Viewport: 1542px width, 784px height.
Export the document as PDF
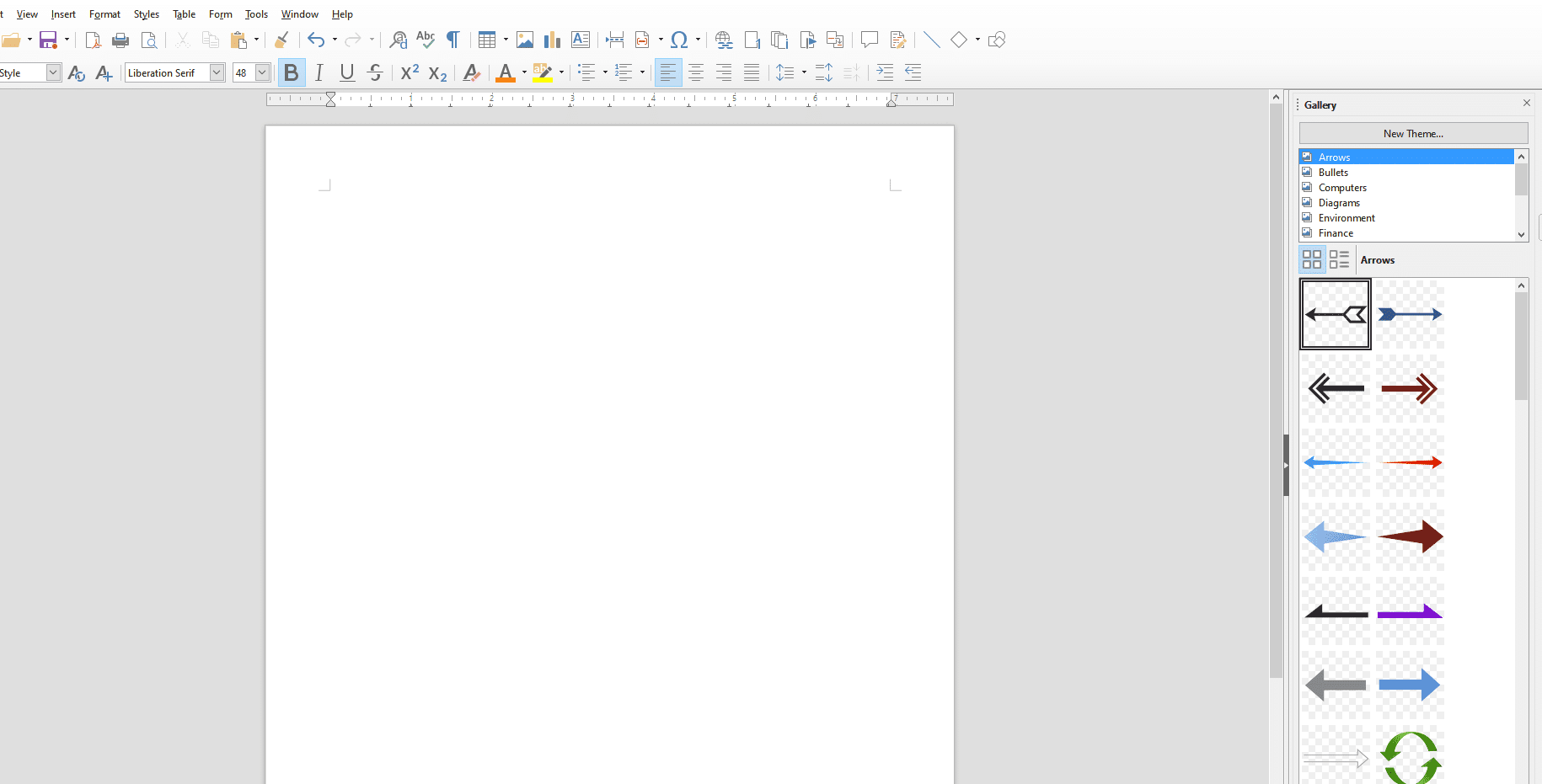(93, 40)
